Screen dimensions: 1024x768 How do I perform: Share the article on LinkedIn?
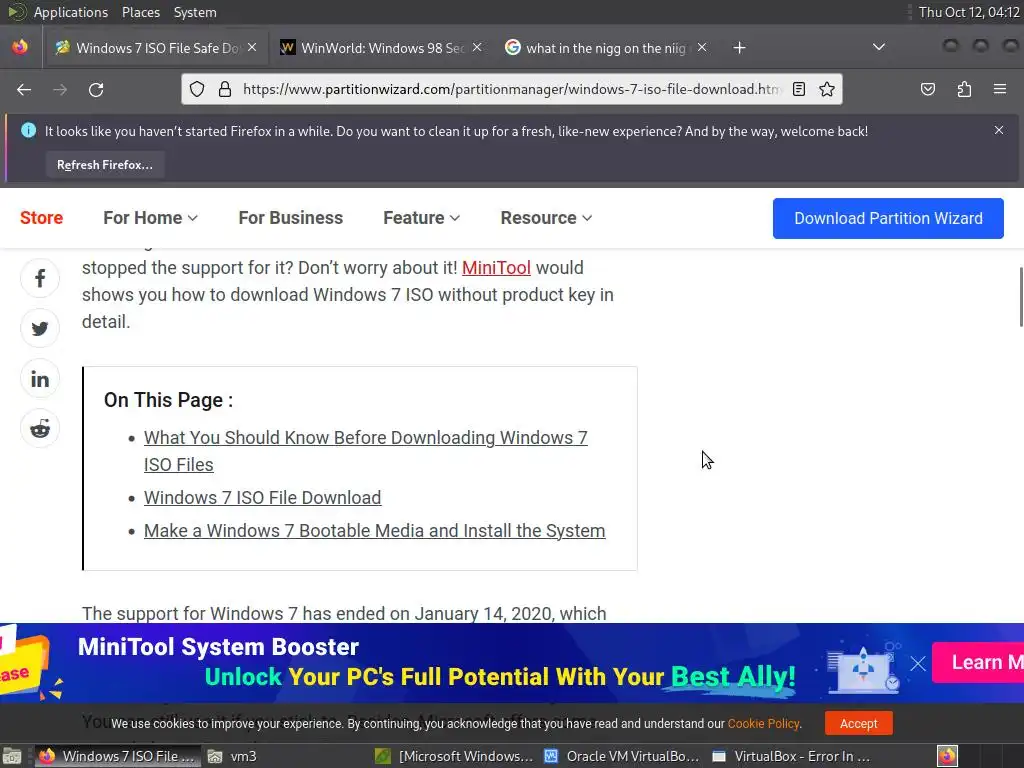tap(40, 379)
